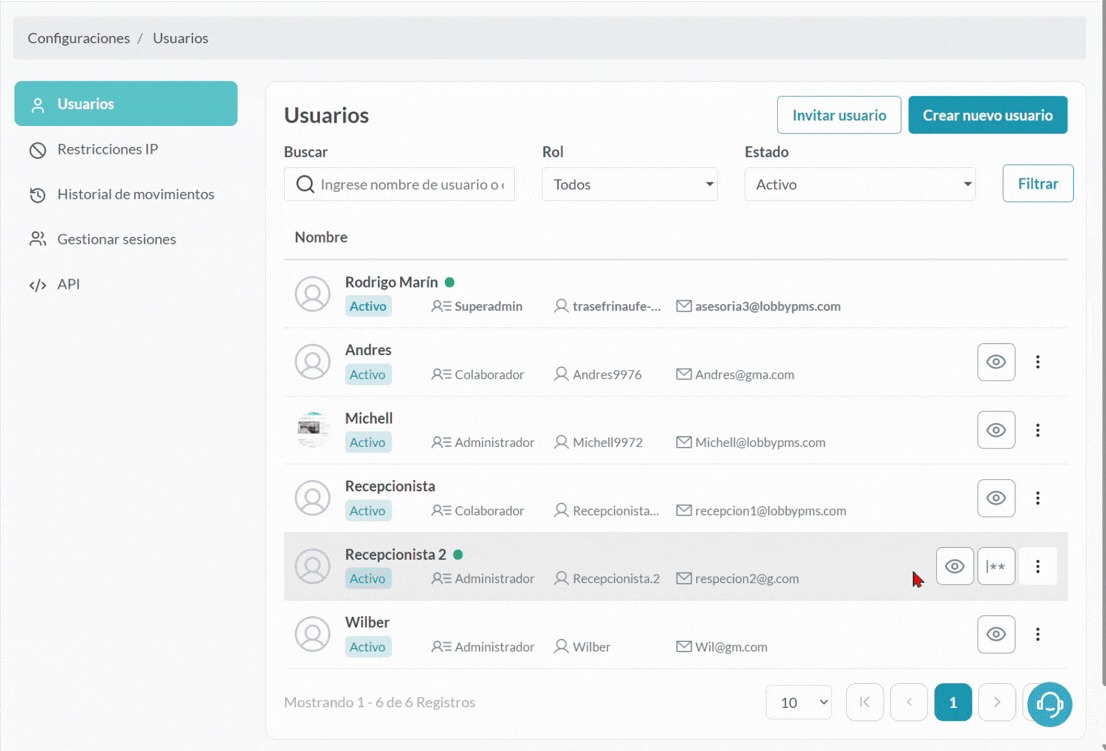Click the first page pagination arrow
The height and width of the screenshot is (751, 1106).
point(865,702)
